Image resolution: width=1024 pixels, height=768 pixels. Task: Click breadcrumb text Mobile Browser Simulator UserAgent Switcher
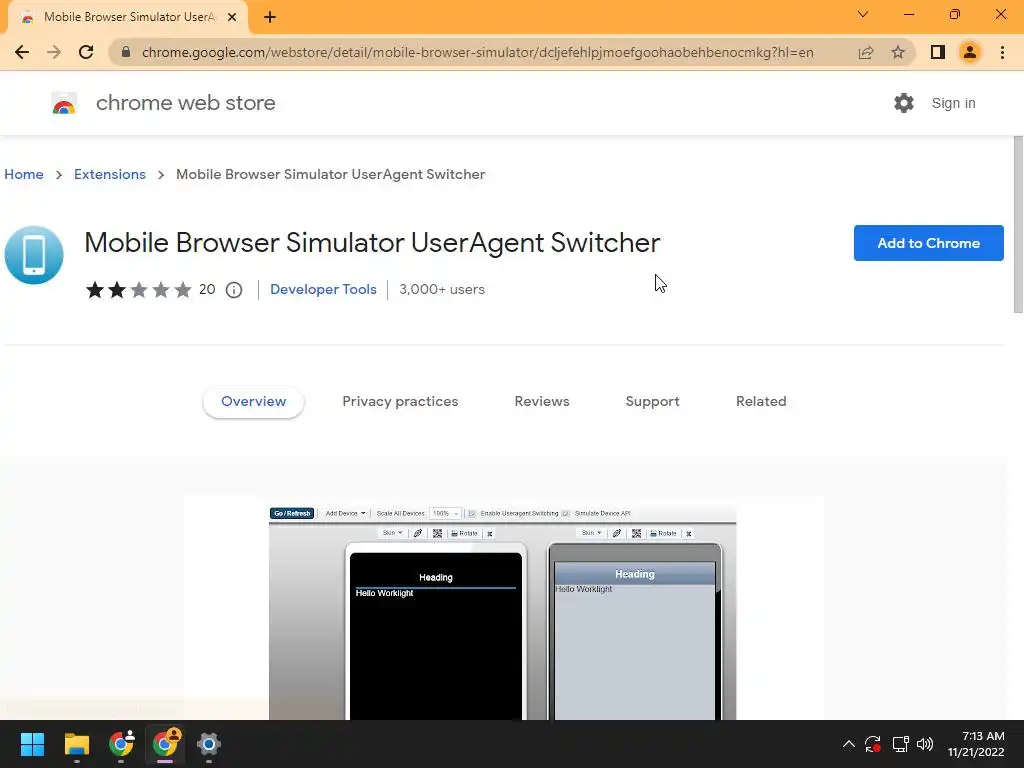(x=330, y=174)
